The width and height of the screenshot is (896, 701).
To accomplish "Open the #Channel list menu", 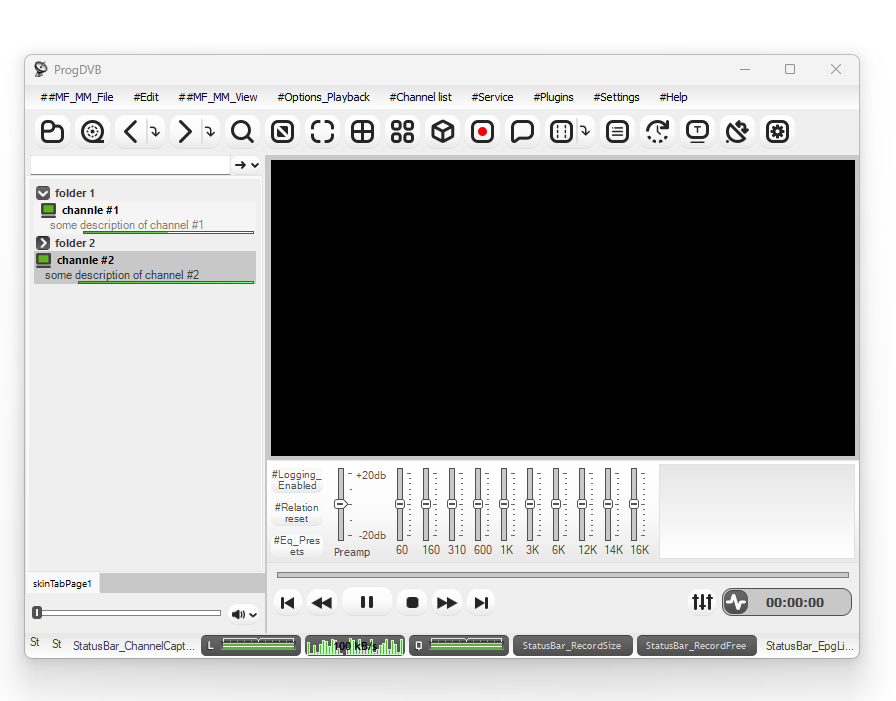I will coord(420,97).
